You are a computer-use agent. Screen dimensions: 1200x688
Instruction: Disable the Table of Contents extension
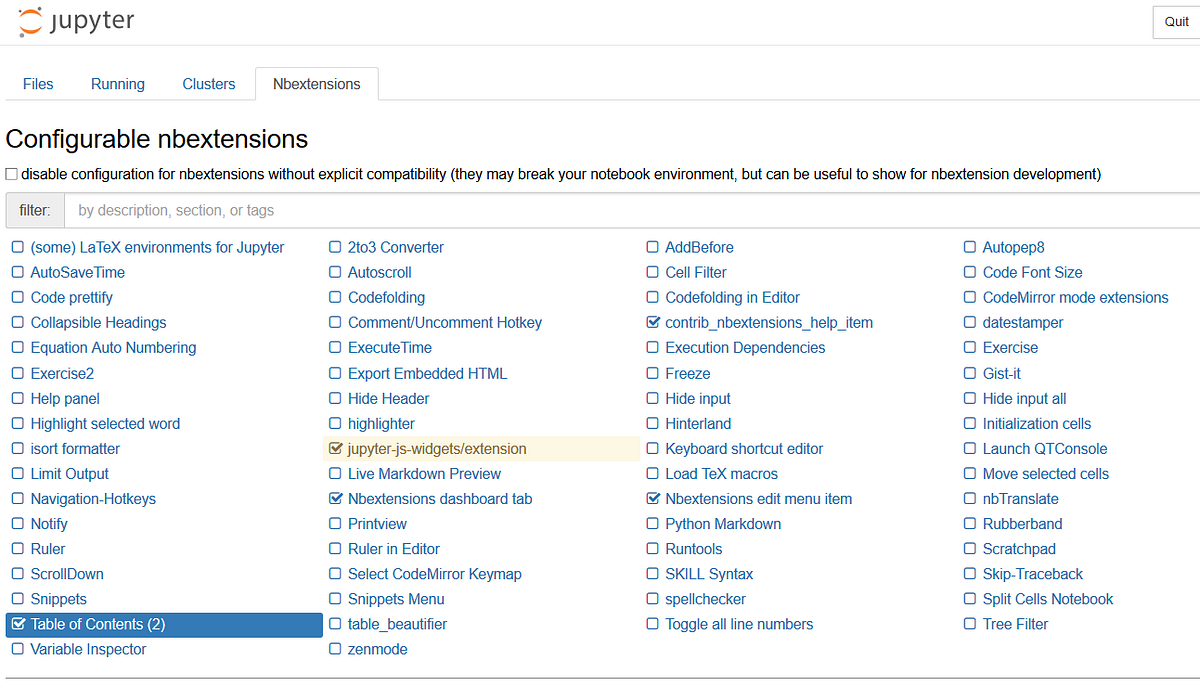click(19, 624)
